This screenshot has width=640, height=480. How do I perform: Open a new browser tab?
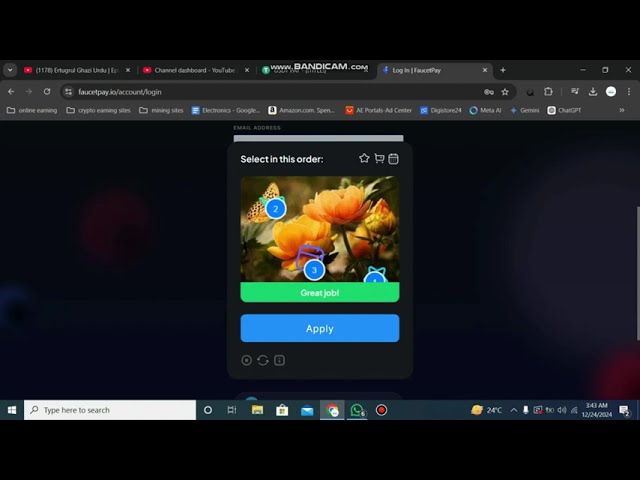tap(503, 70)
